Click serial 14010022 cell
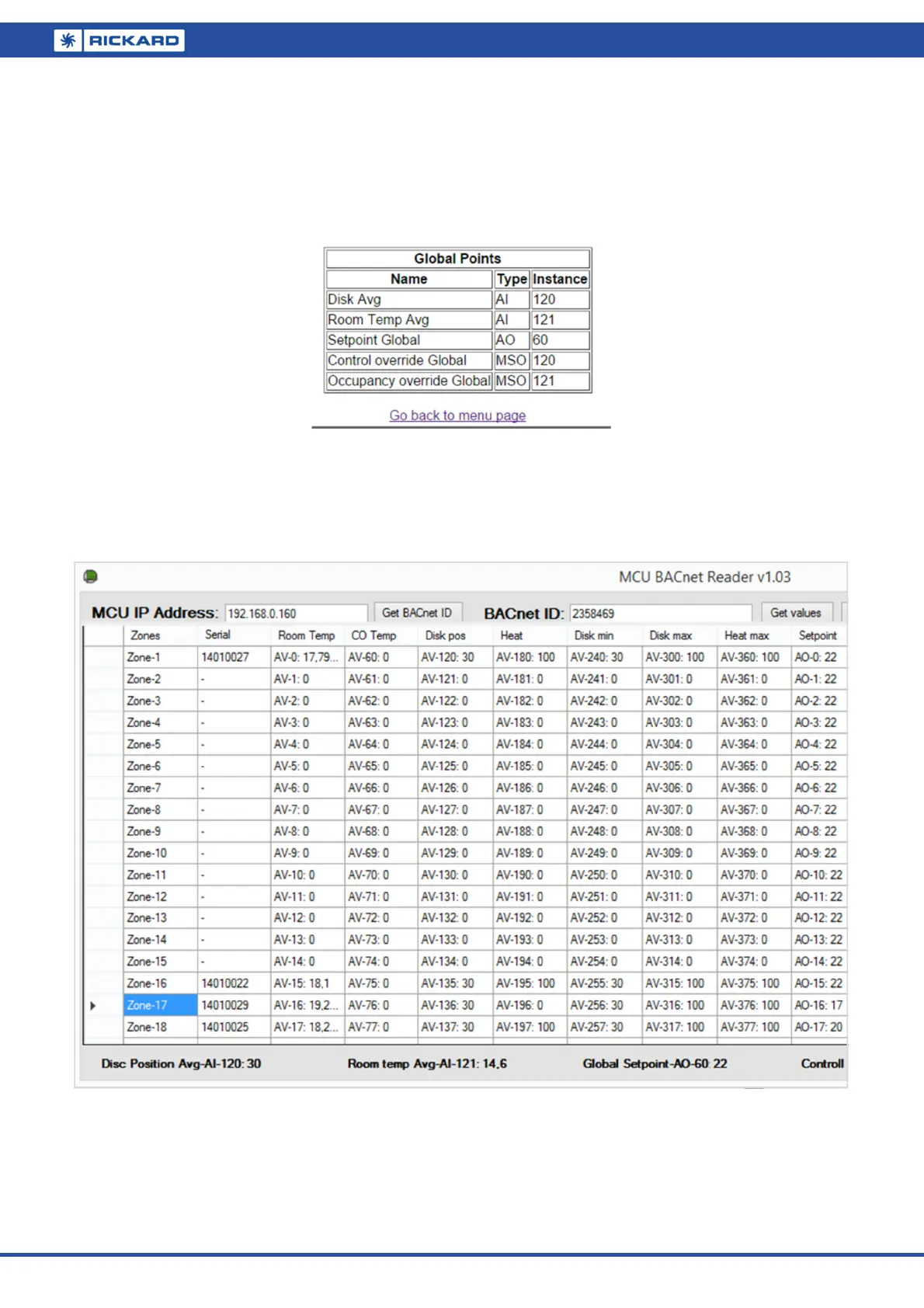 [x=234, y=983]
